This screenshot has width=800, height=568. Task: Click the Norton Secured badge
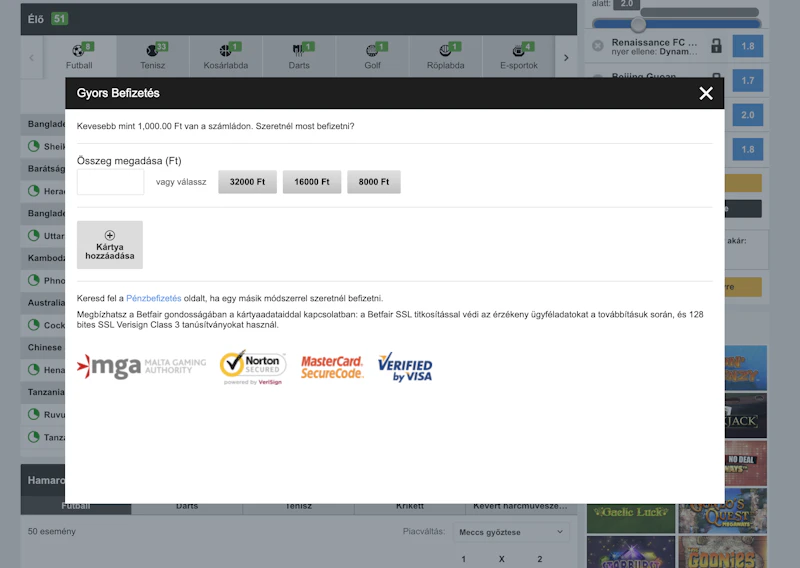[252, 367]
